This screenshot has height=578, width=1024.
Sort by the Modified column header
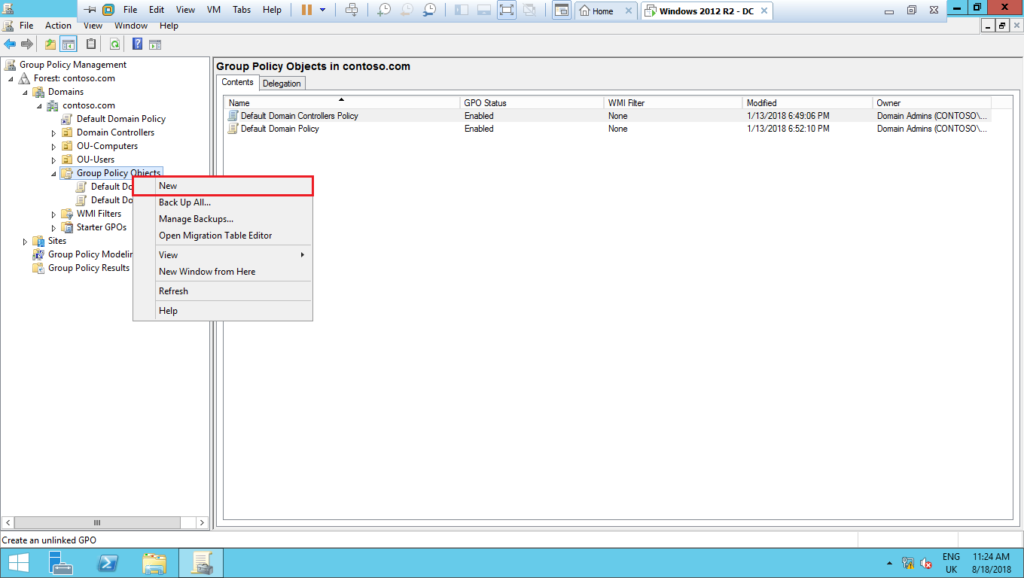pos(807,103)
